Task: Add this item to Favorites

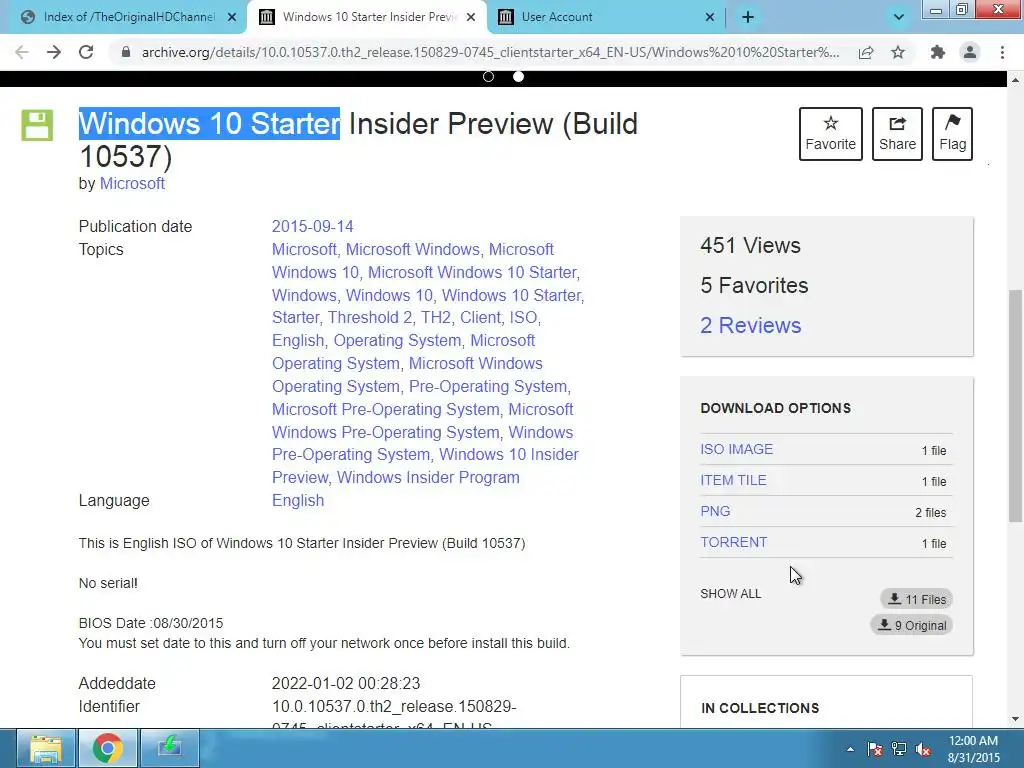Action: point(830,134)
